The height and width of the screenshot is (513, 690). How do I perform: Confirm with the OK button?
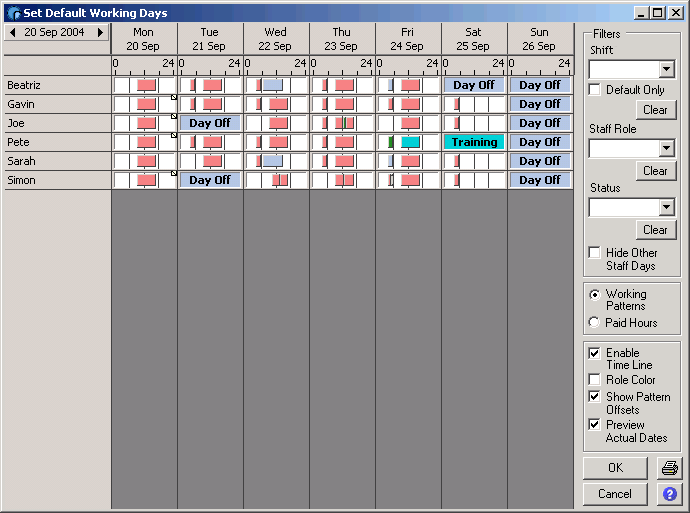615,468
